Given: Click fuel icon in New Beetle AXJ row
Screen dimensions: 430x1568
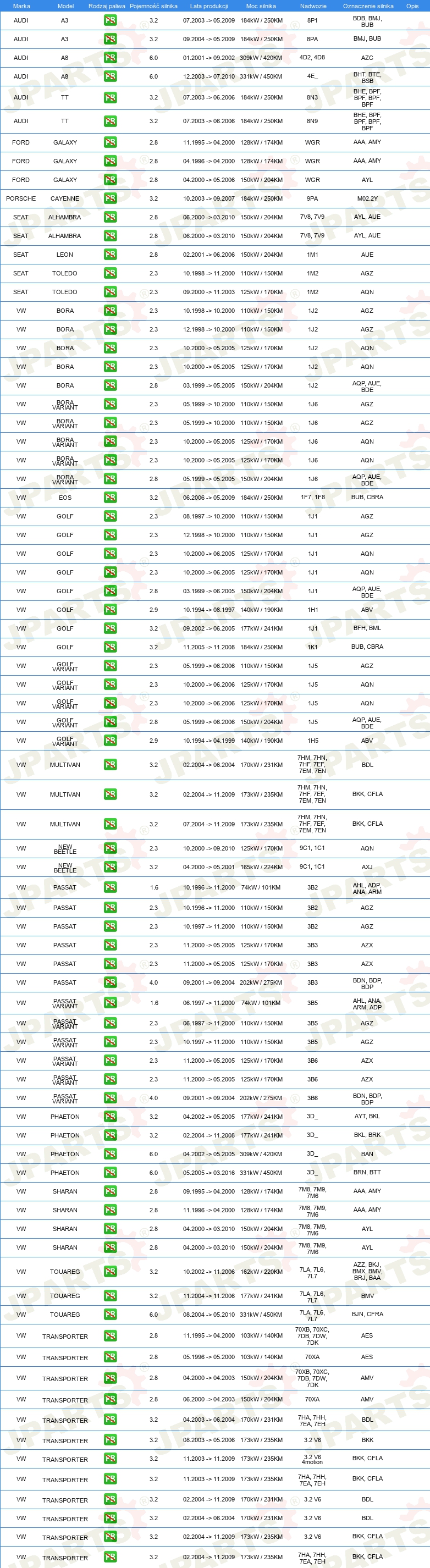Looking at the screenshot, I should 110,867.
